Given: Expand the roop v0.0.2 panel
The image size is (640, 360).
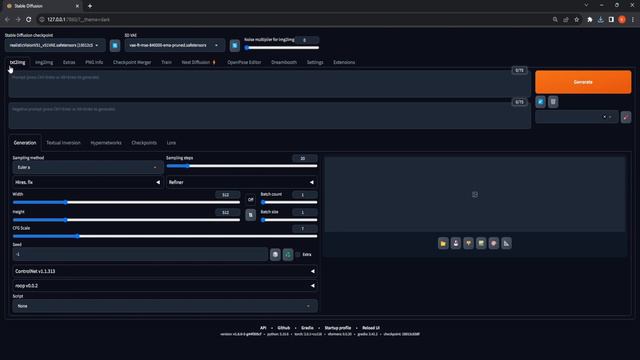Looking at the screenshot, I should tap(165, 286).
